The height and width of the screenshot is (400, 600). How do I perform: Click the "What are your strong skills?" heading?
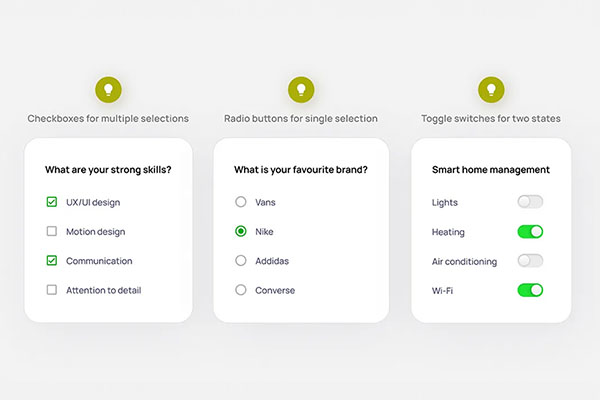click(108, 170)
